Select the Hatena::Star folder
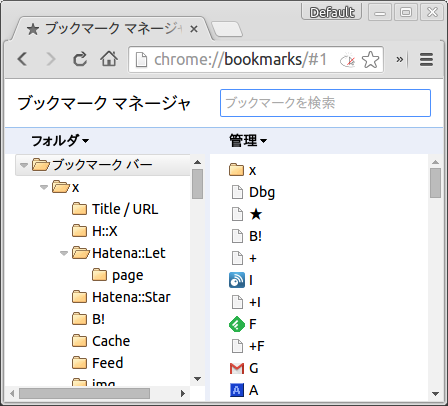Screen dimensions: 448x406 [121, 297]
